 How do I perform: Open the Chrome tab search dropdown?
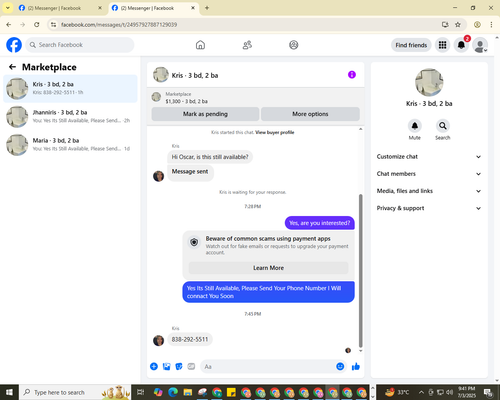pos(8,8)
